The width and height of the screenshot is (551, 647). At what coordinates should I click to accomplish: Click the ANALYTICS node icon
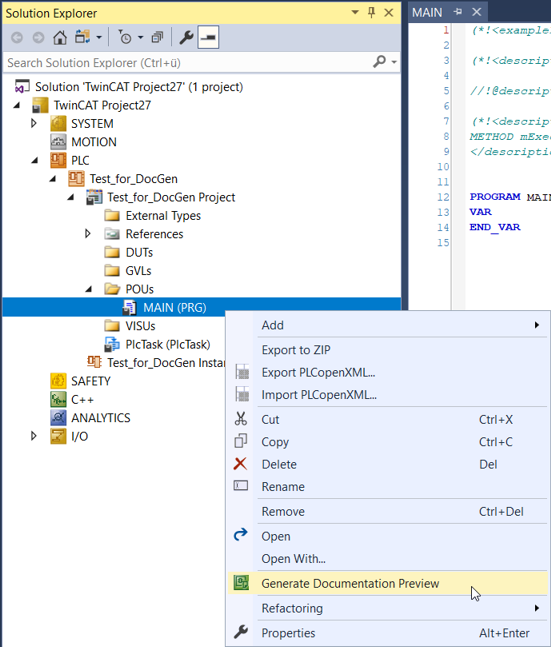[58, 418]
